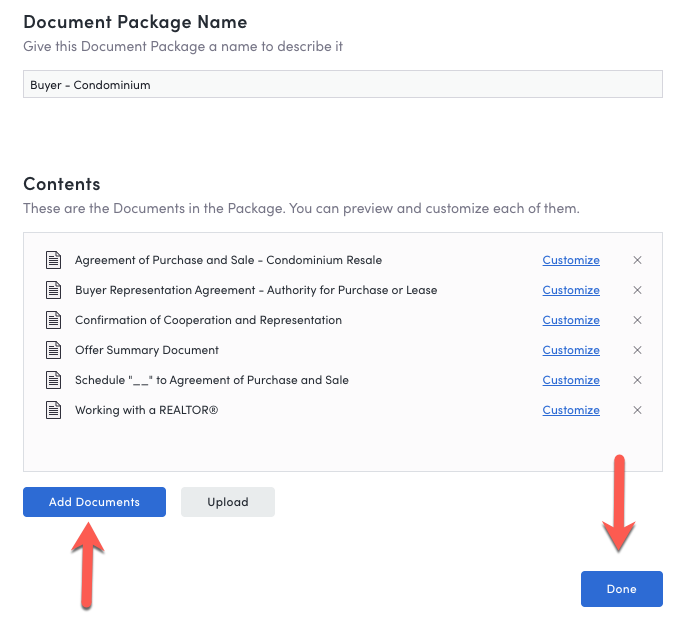Remove Schedule to Agreement document with X

[637, 380]
